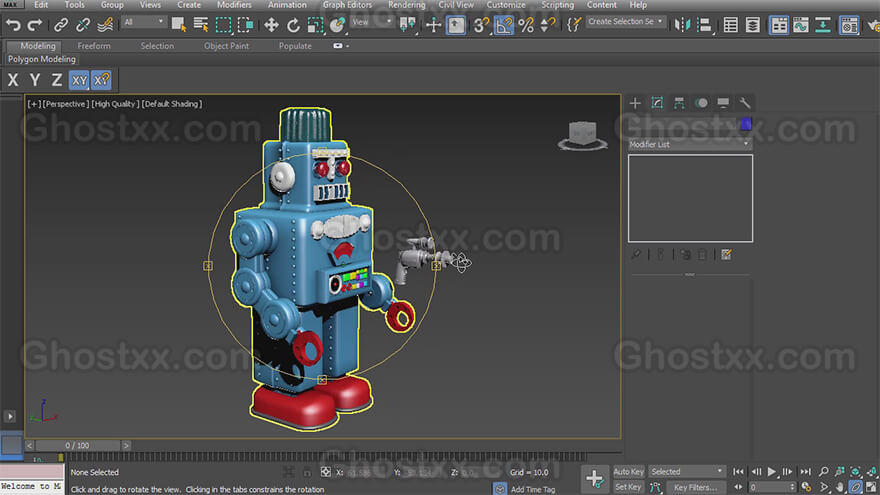Viewport: 880px width, 495px height.
Task: Open the Create panel plus tab
Action: click(635, 103)
